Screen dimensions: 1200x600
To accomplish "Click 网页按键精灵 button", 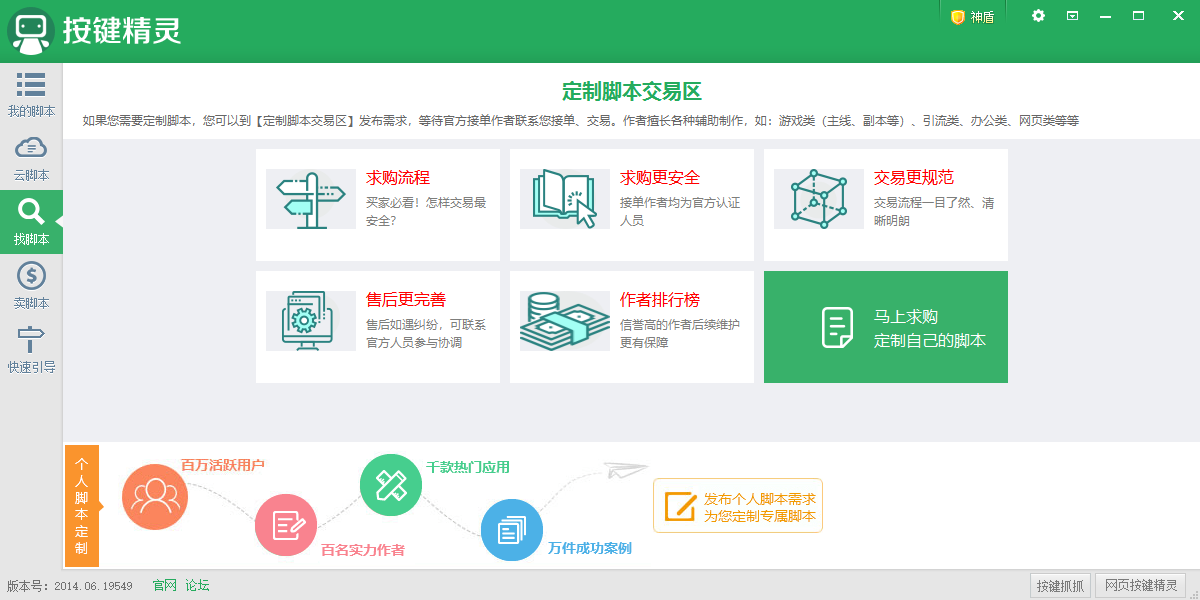I will pyautogui.click(x=1141, y=586).
